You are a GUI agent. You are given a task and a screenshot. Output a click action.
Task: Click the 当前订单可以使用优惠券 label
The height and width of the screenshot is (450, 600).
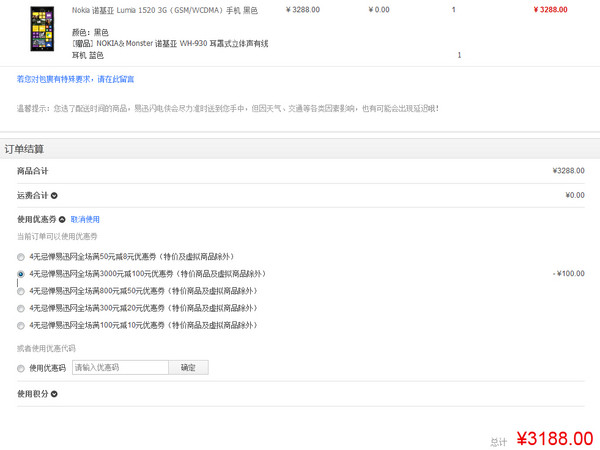(x=57, y=236)
